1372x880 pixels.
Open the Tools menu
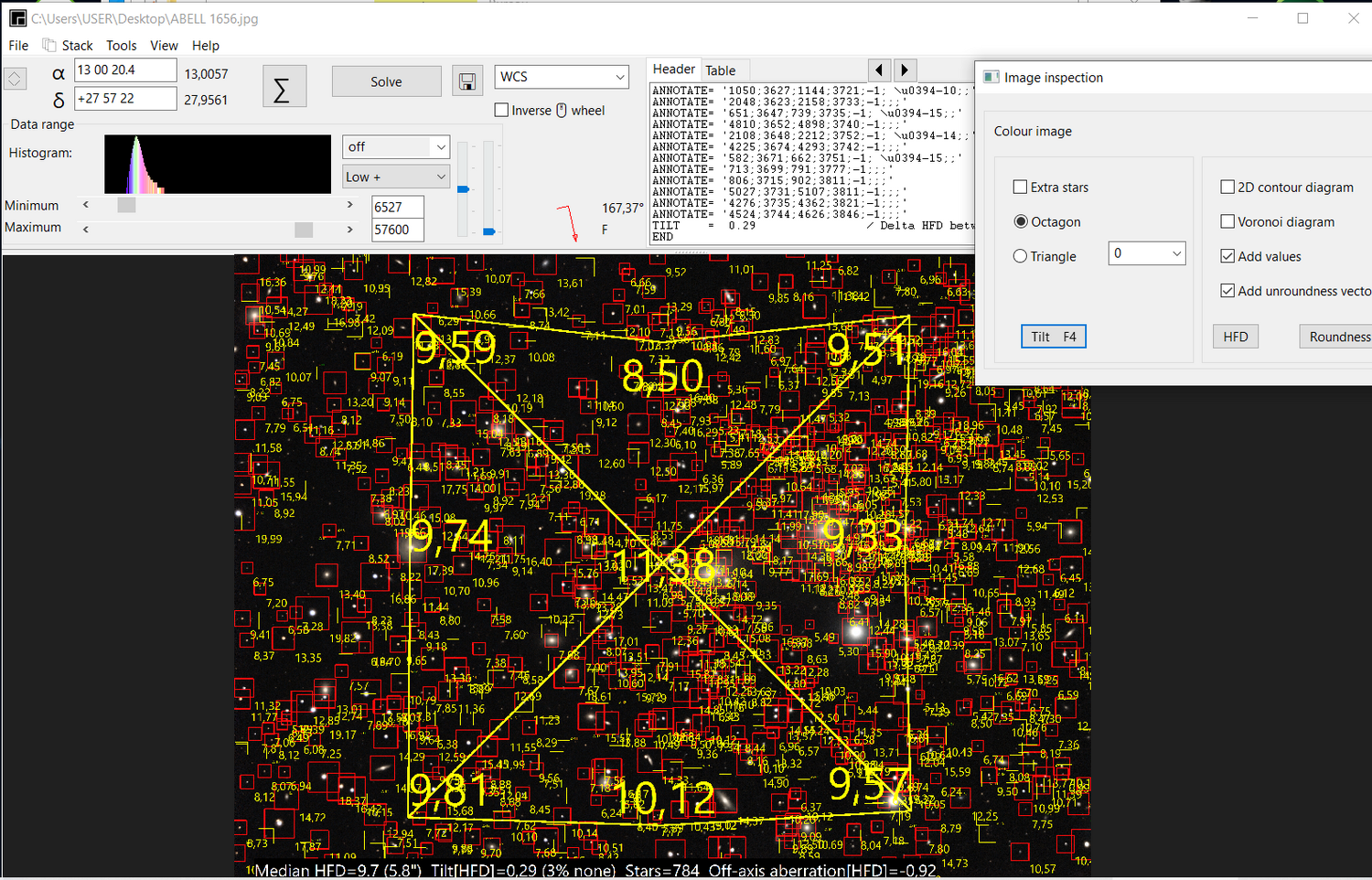[121, 46]
